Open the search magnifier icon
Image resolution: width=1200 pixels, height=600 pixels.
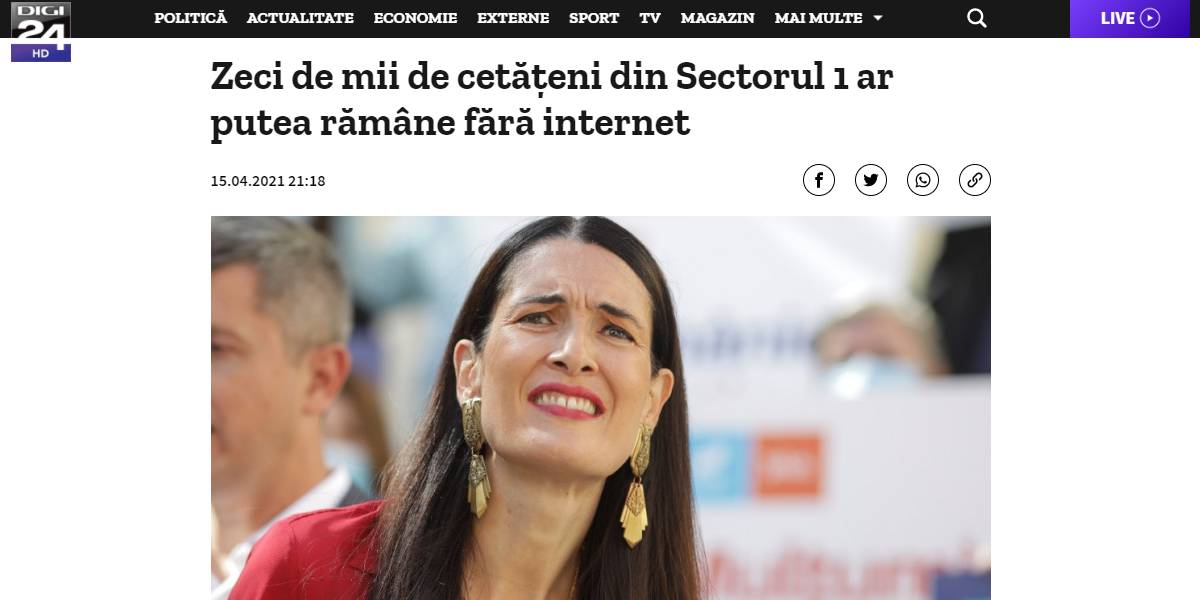point(977,18)
